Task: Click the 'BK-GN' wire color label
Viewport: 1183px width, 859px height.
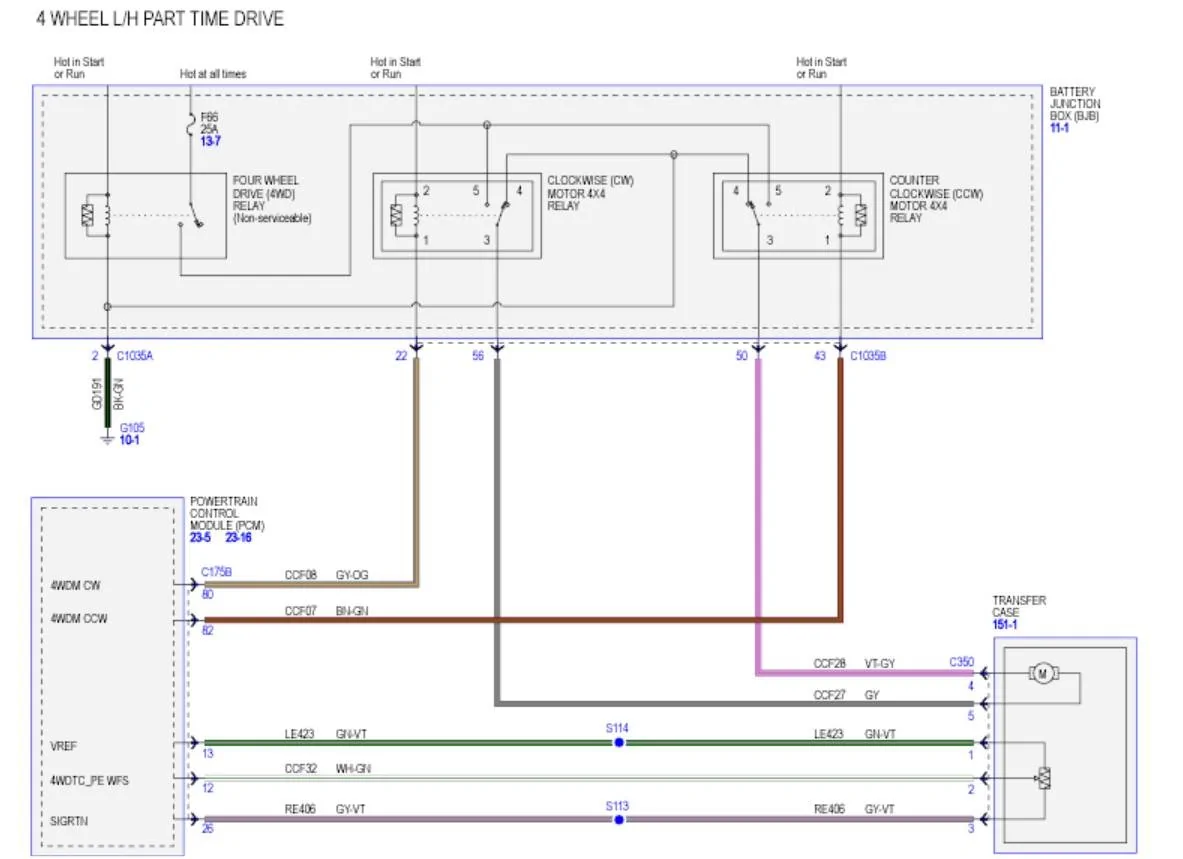Action: (118, 394)
